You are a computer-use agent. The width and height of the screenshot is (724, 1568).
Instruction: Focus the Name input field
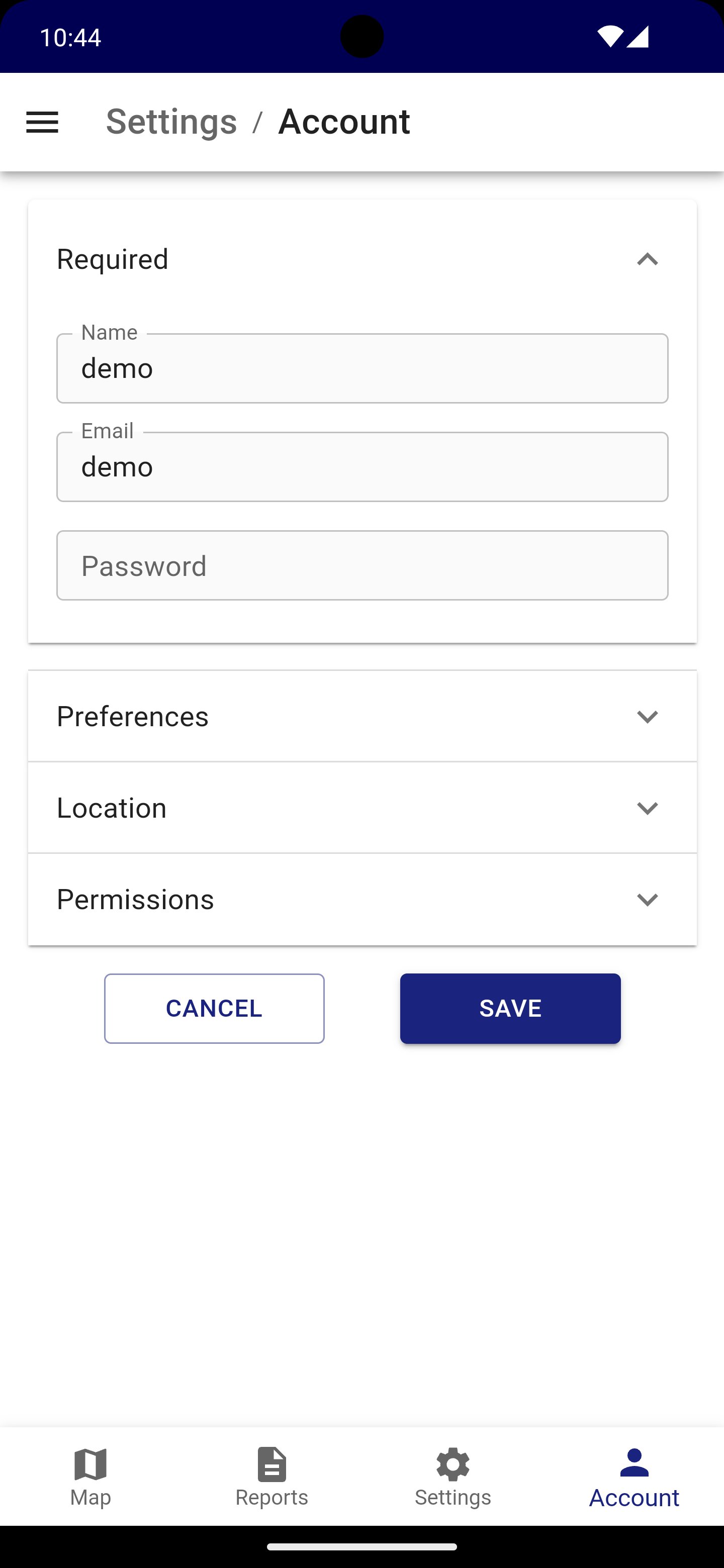point(361,368)
